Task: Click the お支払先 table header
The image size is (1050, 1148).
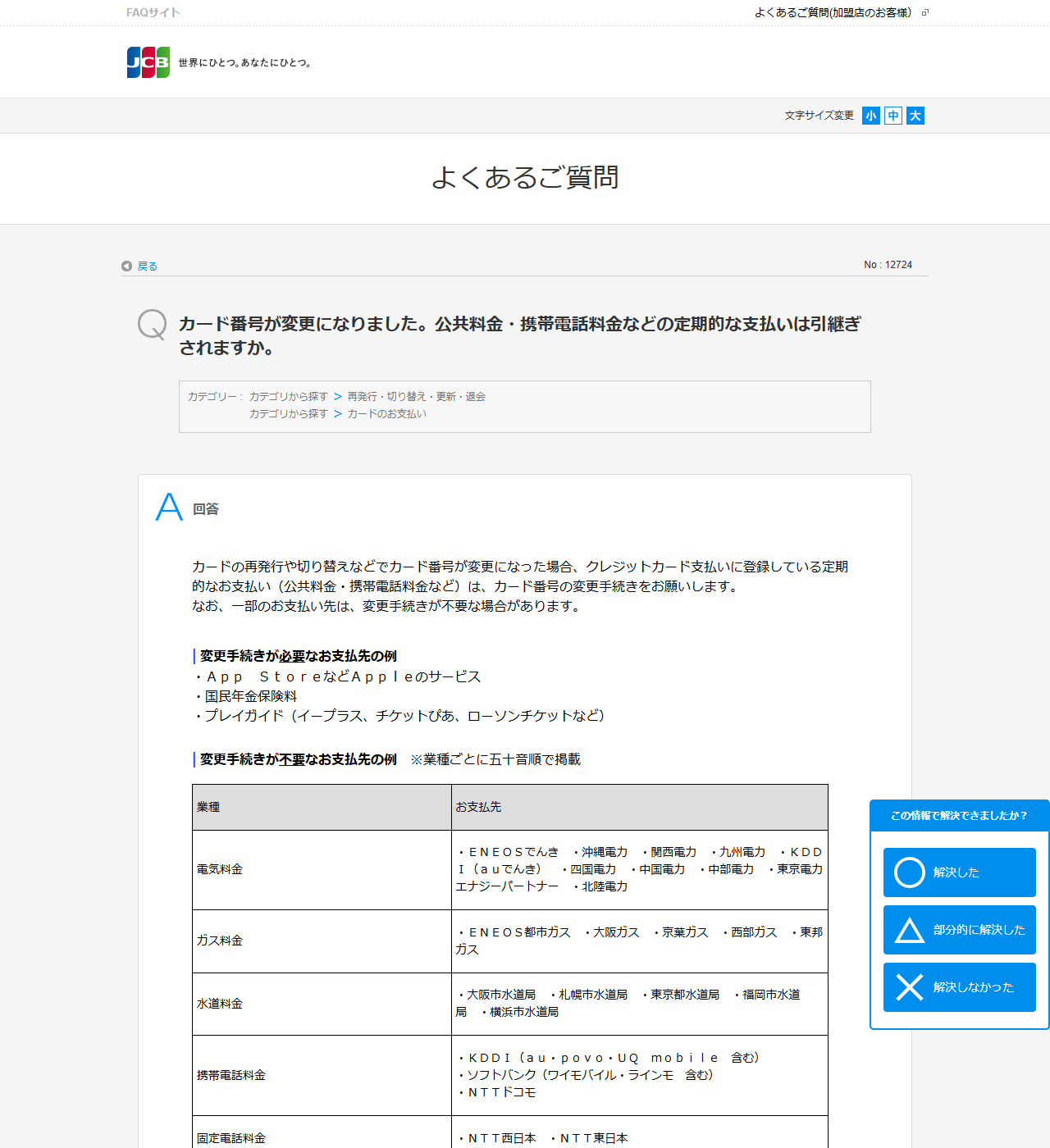Action: (x=640, y=808)
